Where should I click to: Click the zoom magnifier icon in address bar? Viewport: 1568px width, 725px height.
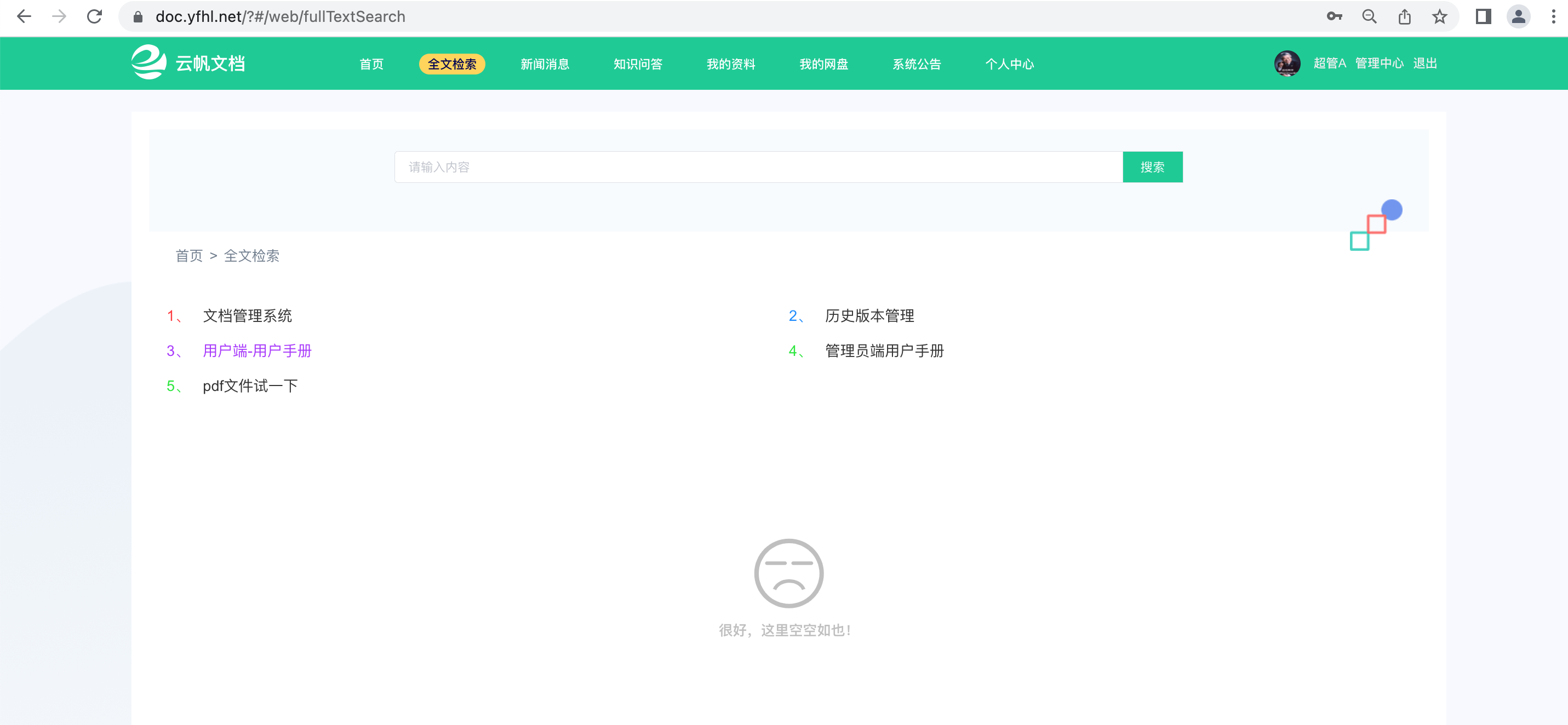click(1369, 16)
